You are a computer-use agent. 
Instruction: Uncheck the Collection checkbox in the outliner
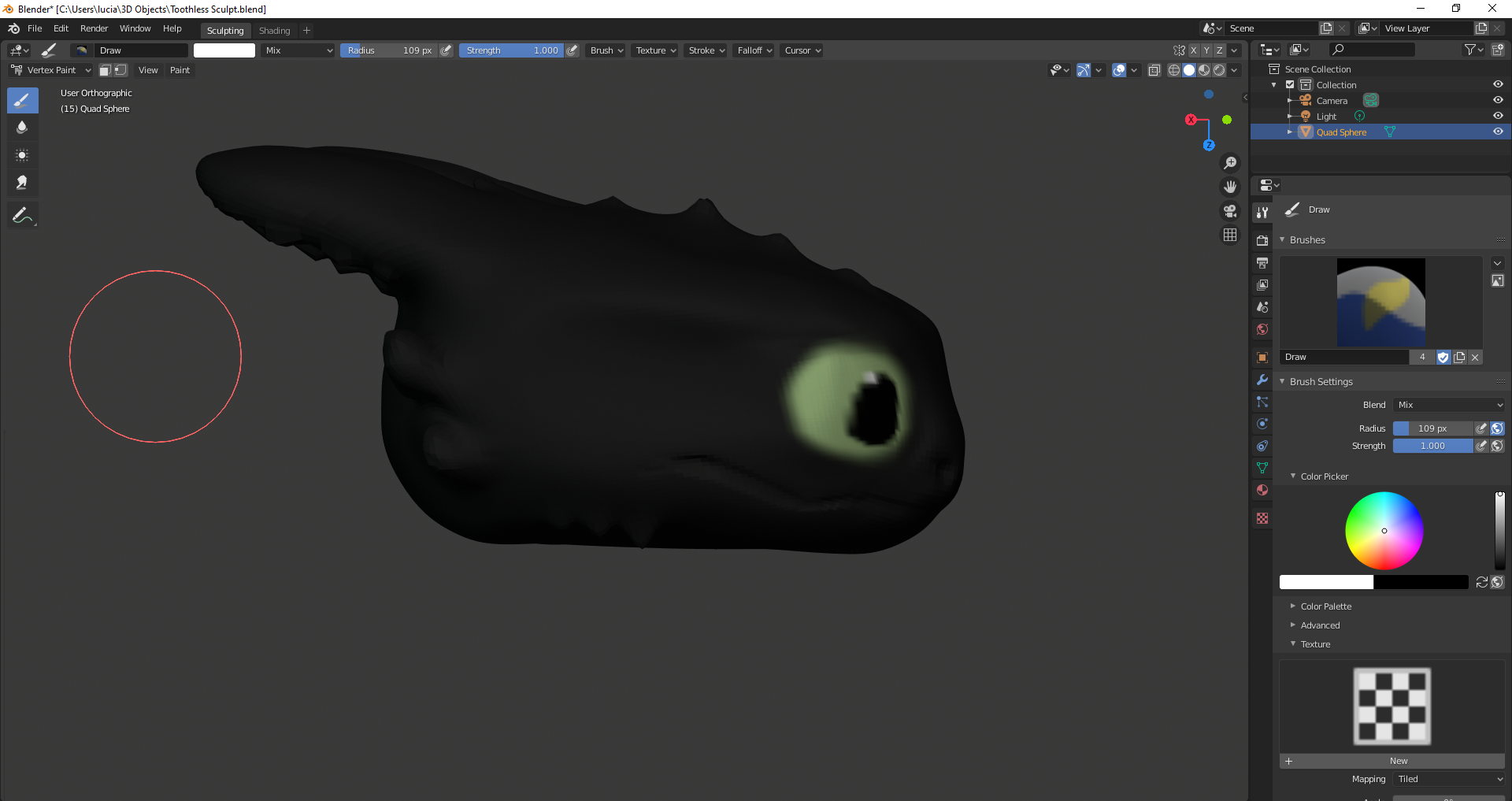click(x=1290, y=84)
